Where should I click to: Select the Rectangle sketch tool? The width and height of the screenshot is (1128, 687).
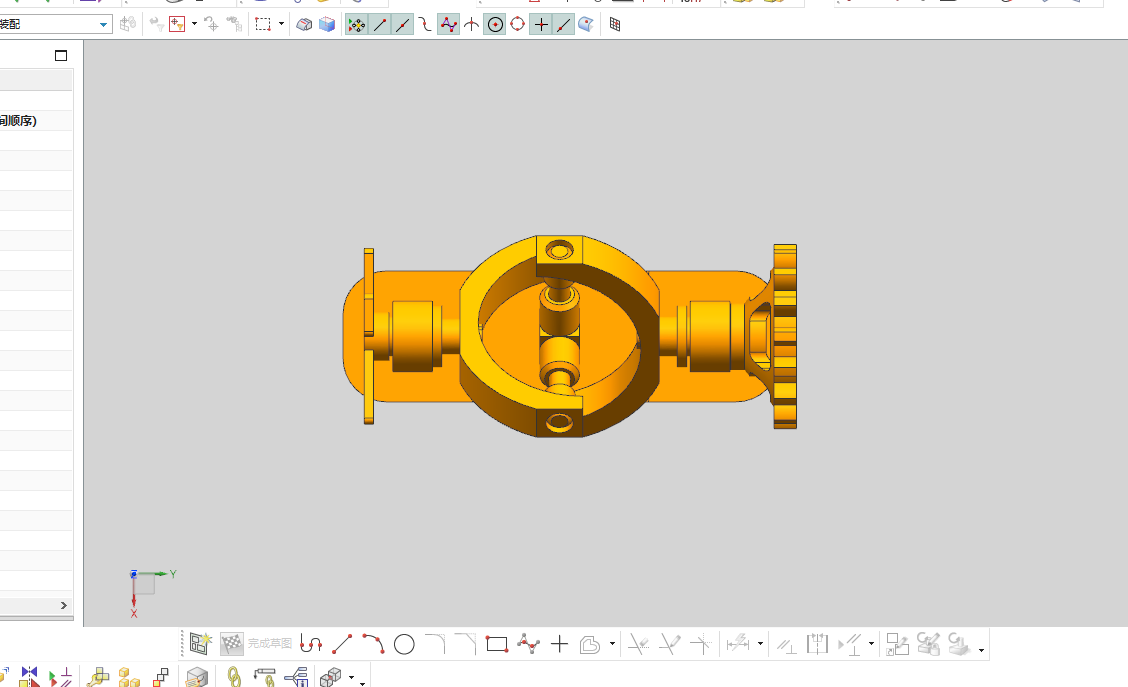[x=497, y=644]
